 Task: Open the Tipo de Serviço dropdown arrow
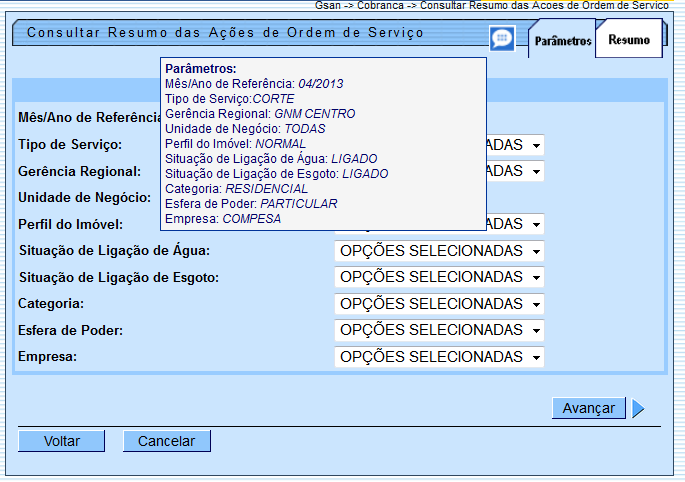point(536,146)
